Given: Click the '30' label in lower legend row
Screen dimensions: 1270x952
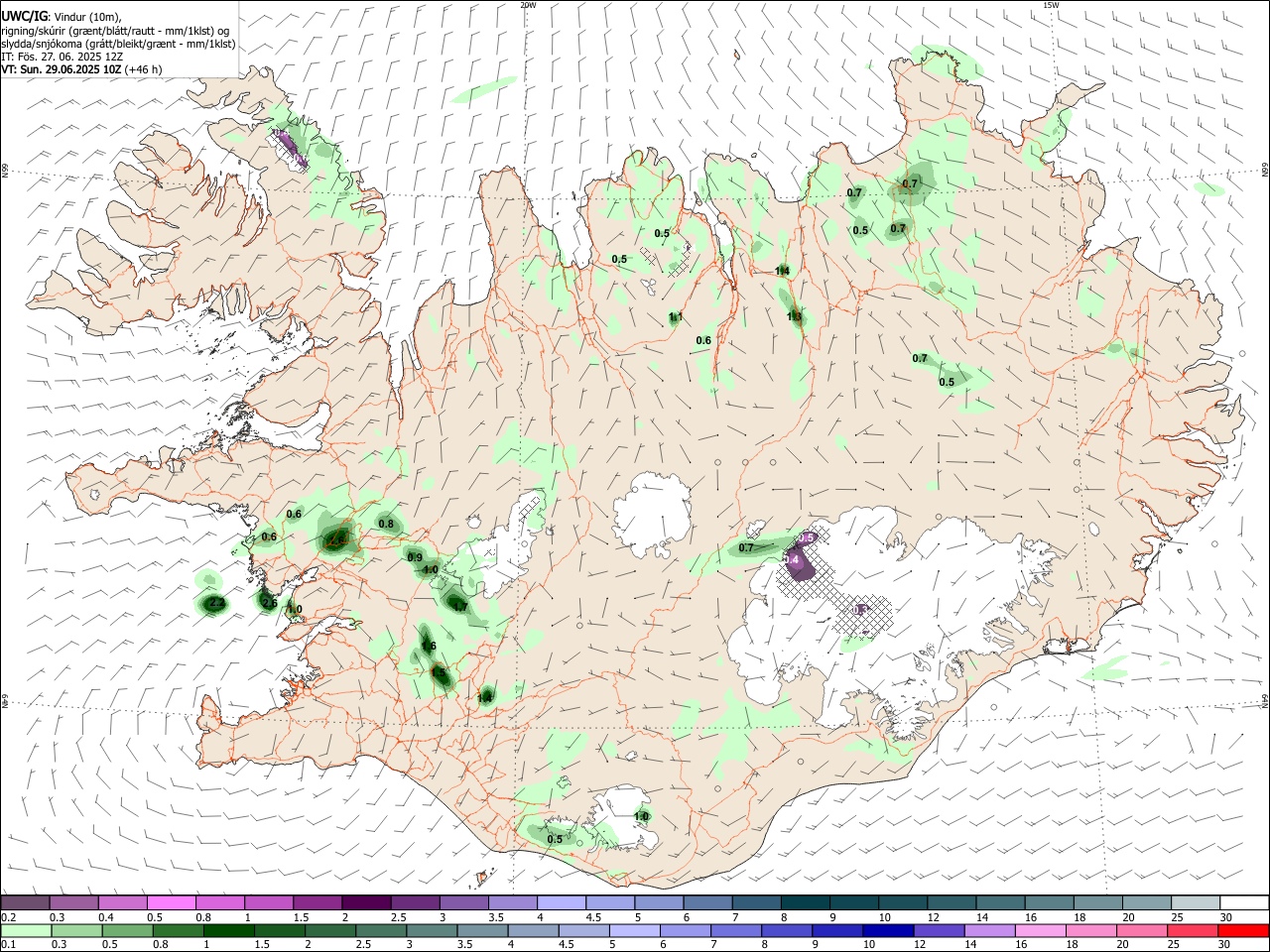Looking at the screenshot, I should coord(1225,944).
